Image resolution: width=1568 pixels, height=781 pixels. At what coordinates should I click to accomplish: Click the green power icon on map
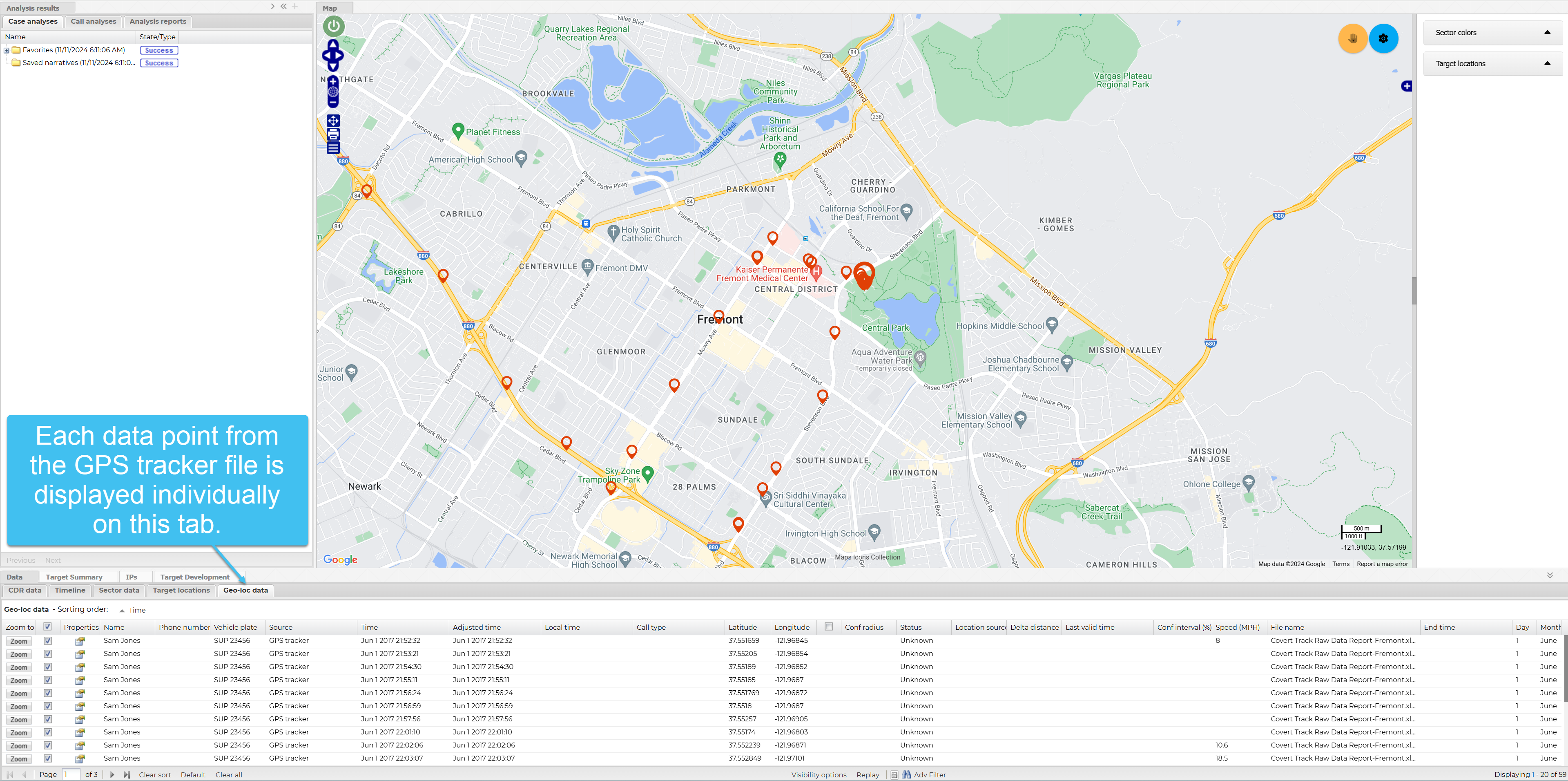click(334, 26)
